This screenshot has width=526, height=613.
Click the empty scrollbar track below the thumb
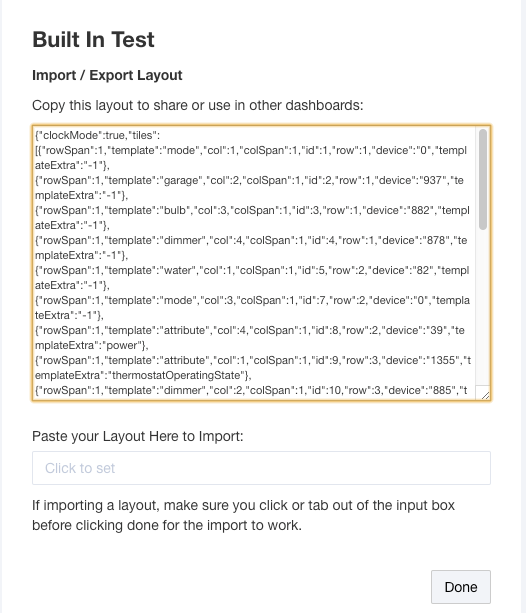(483, 309)
